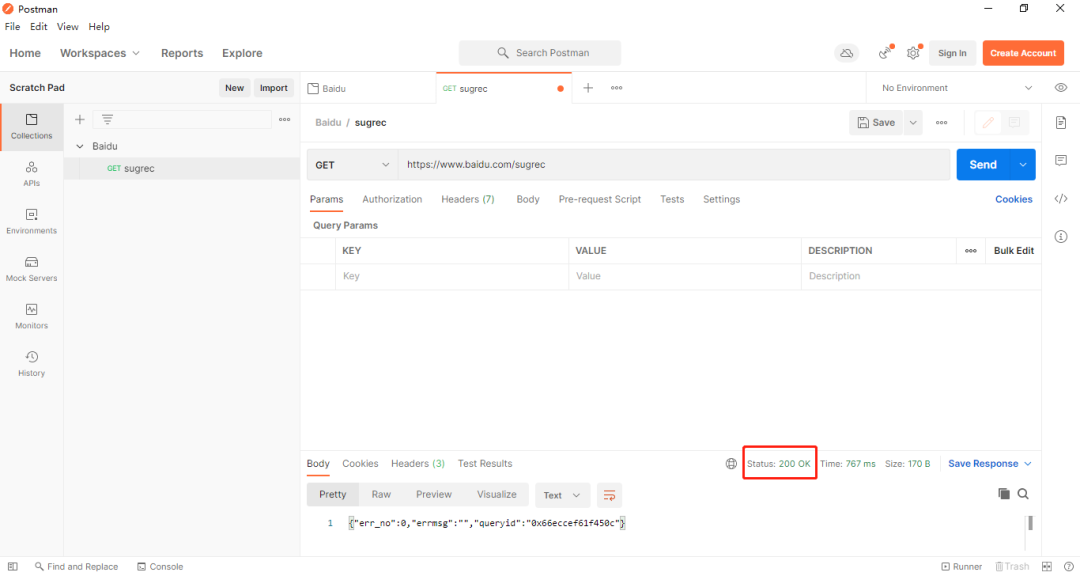Open the APIs sidebar panel

tap(32, 174)
